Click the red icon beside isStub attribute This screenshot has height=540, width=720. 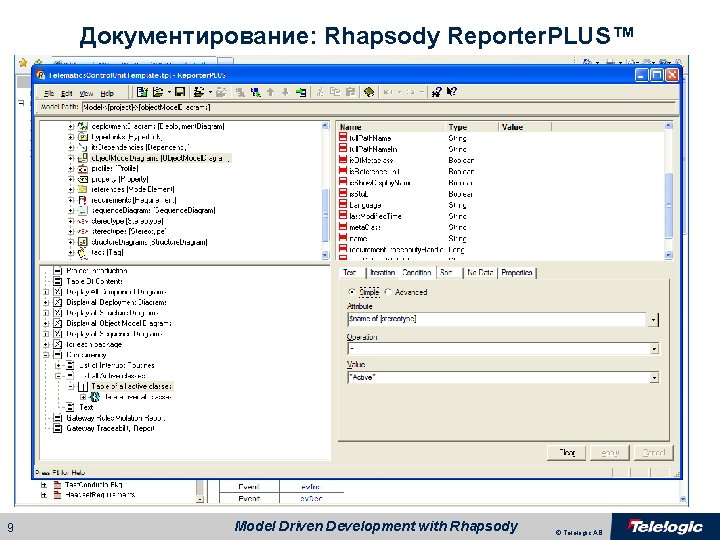click(x=343, y=193)
